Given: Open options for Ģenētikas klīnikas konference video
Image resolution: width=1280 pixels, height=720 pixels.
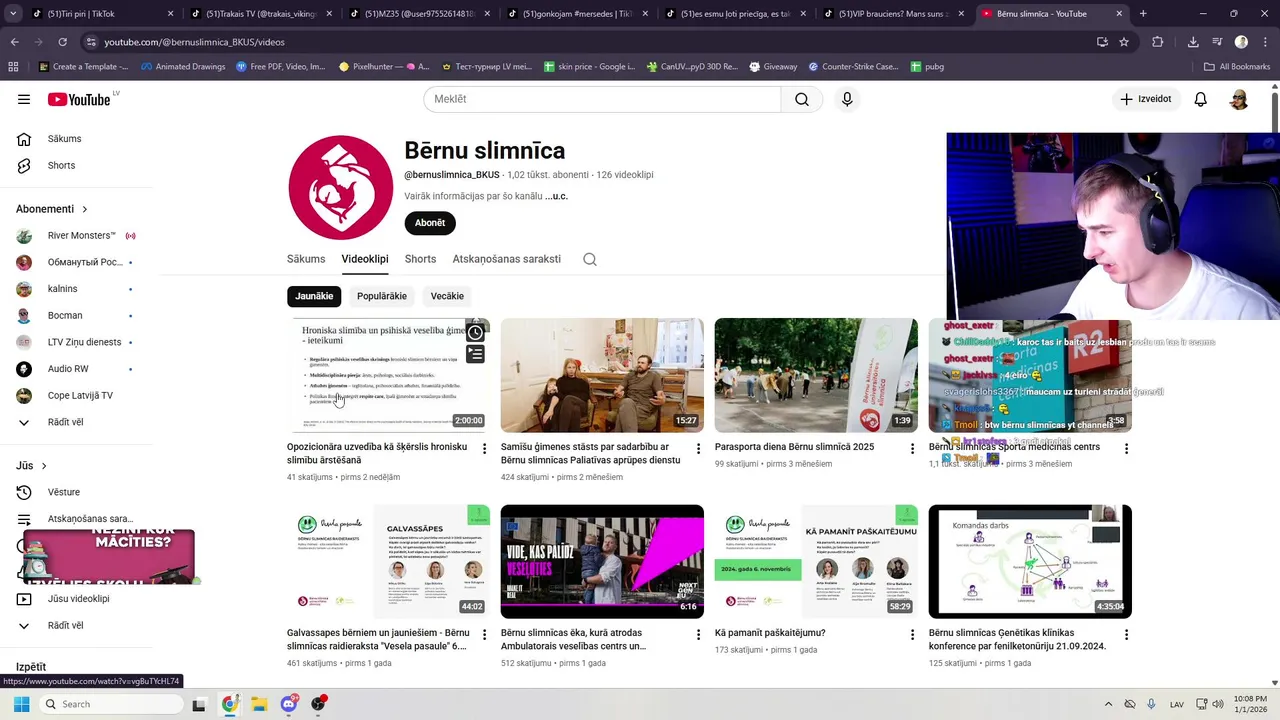Looking at the screenshot, I should click(1126, 634).
